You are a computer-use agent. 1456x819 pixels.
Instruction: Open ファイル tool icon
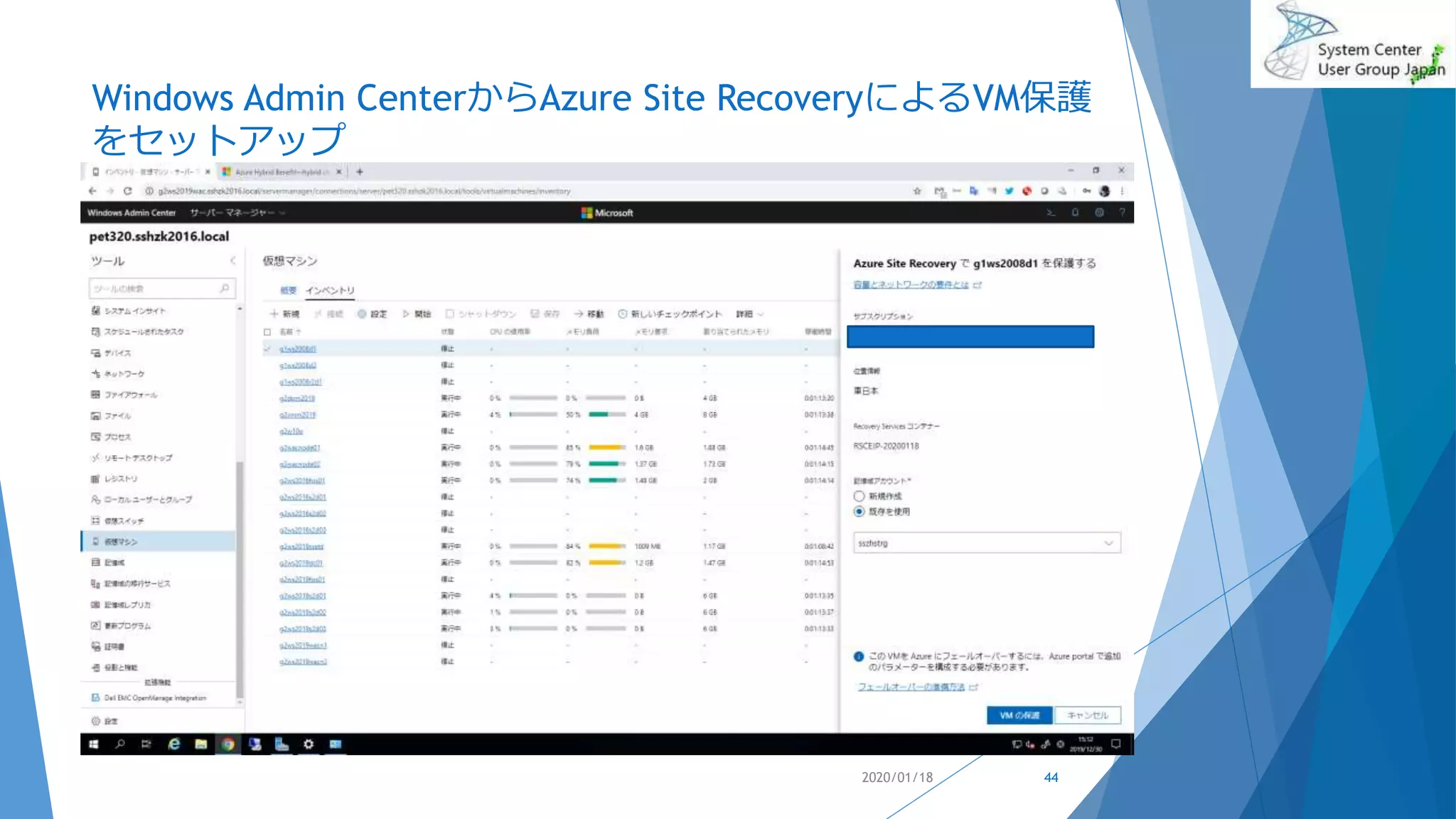click(x=95, y=415)
